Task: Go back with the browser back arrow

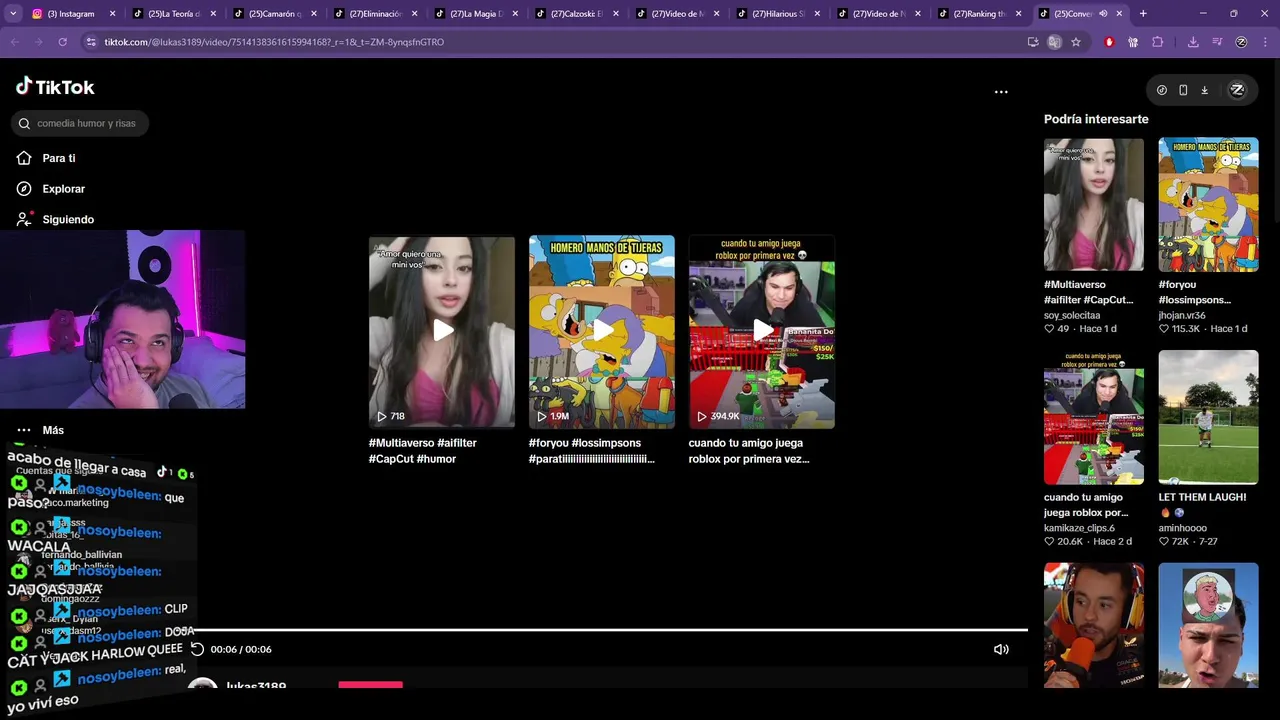Action: coord(16,42)
